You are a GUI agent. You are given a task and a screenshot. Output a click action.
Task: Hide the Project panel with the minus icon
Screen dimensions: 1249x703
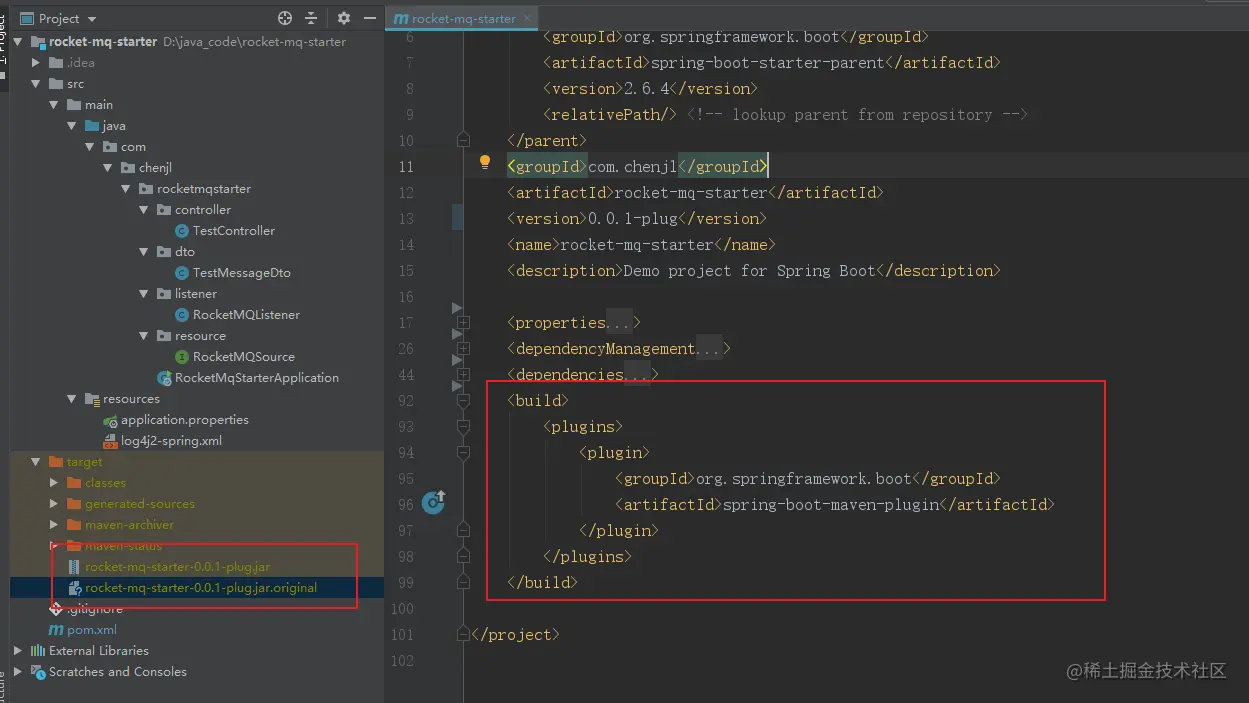pos(370,18)
